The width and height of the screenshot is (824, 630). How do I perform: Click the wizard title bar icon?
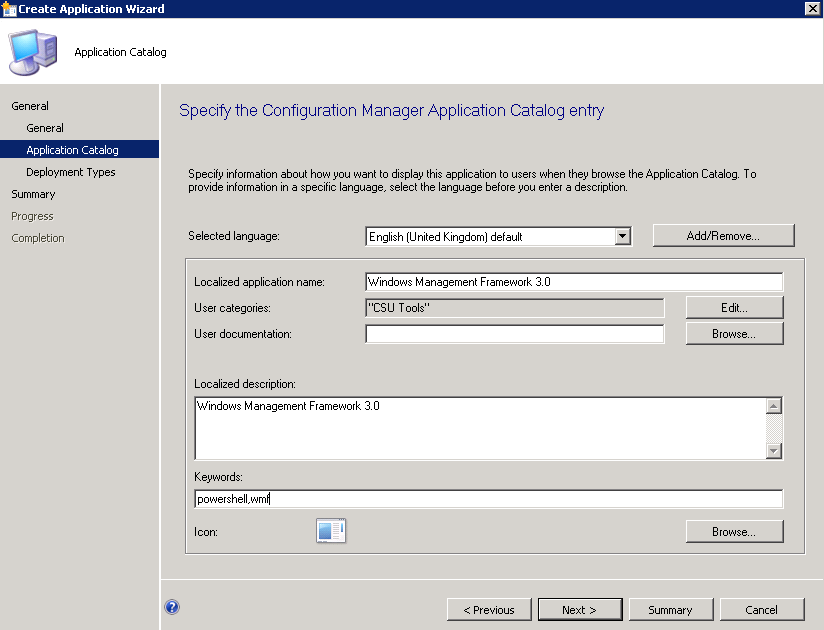[x=9, y=9]
